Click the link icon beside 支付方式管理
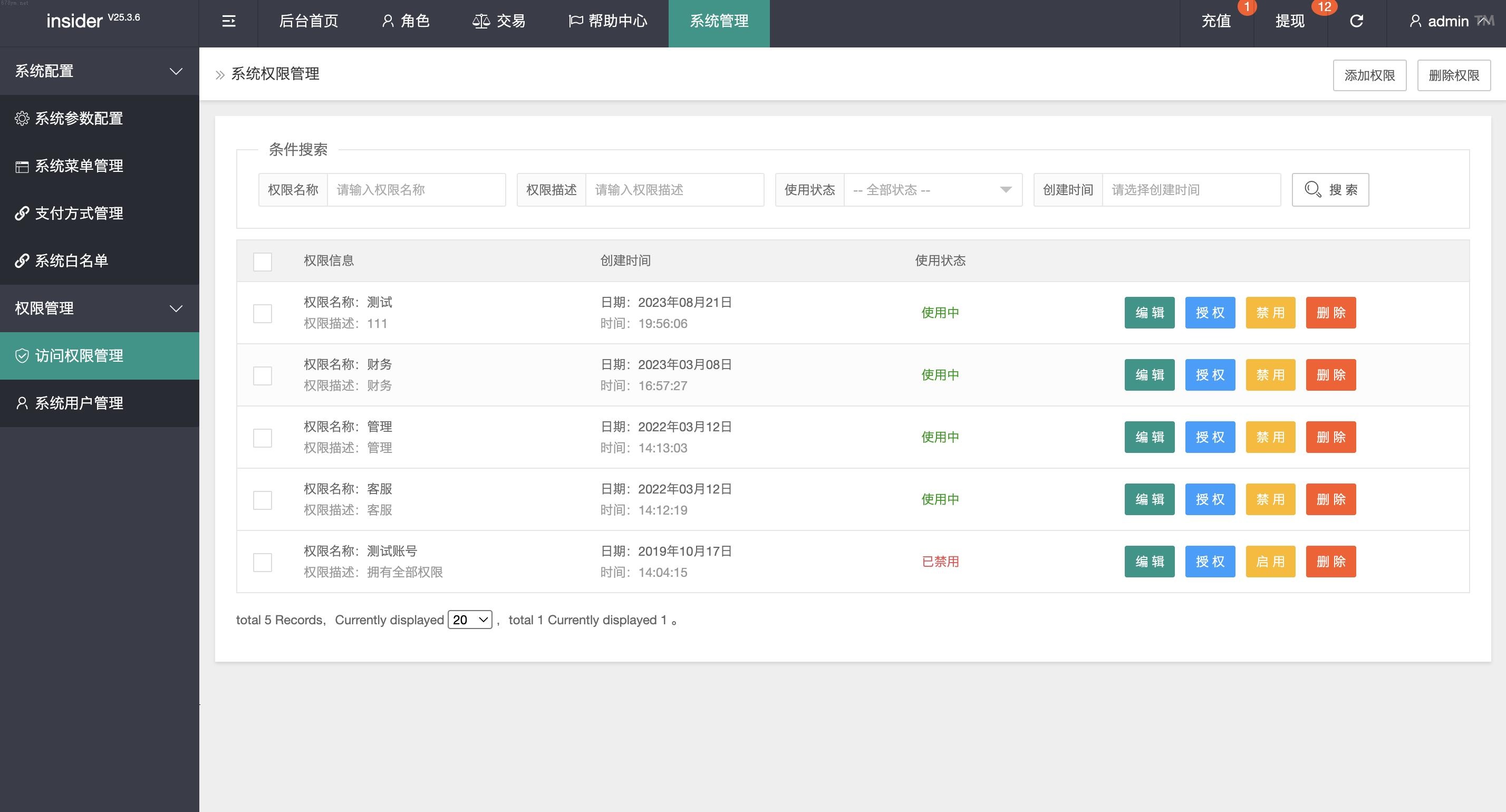This screenshot has height=812, width=1506. click(x=22, y=214)
